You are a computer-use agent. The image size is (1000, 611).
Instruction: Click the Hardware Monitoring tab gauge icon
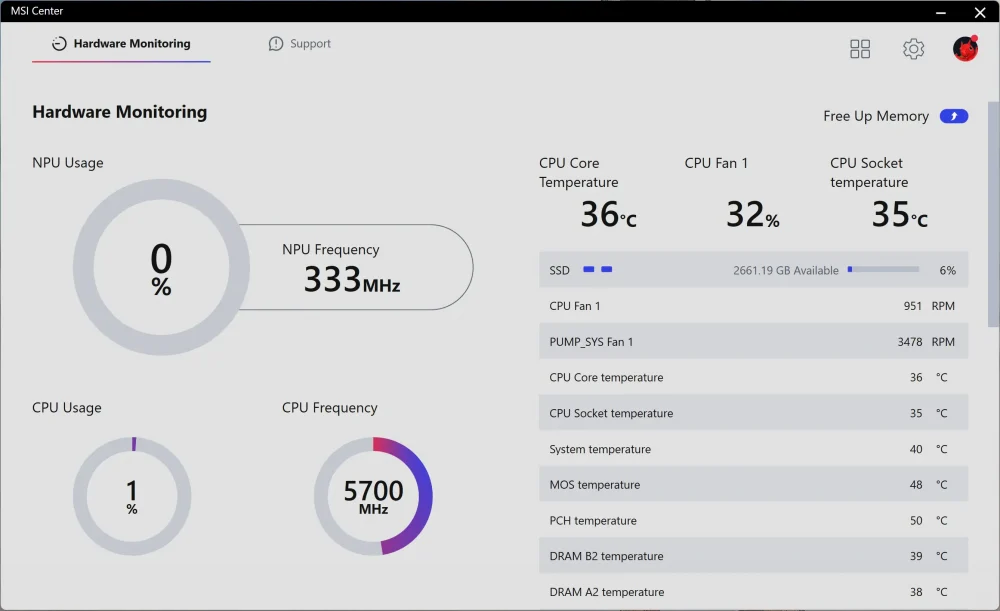(x=59, y=43)
